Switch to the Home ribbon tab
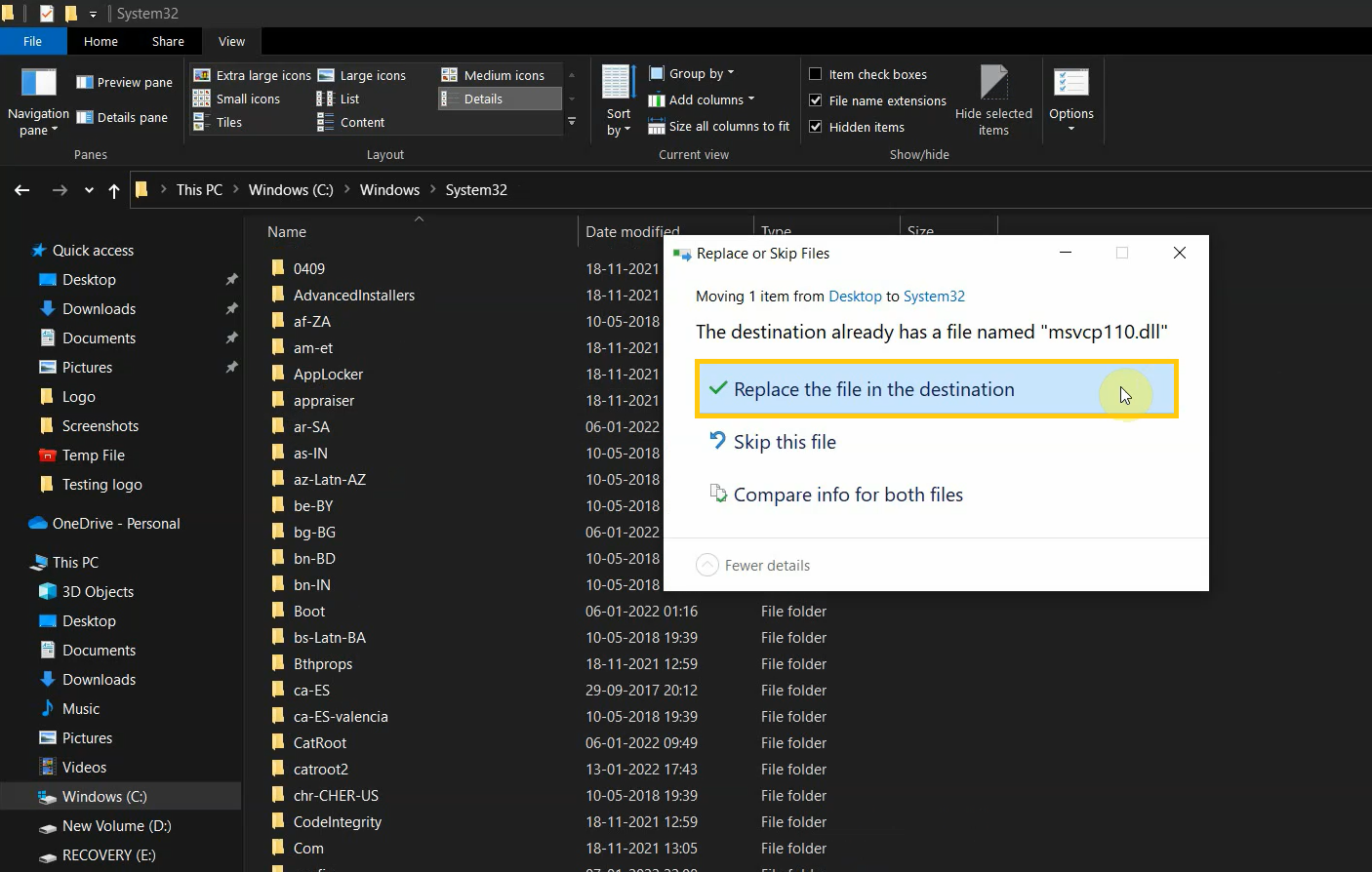The width and height of the screenshot is (1372, 872). 101,41
